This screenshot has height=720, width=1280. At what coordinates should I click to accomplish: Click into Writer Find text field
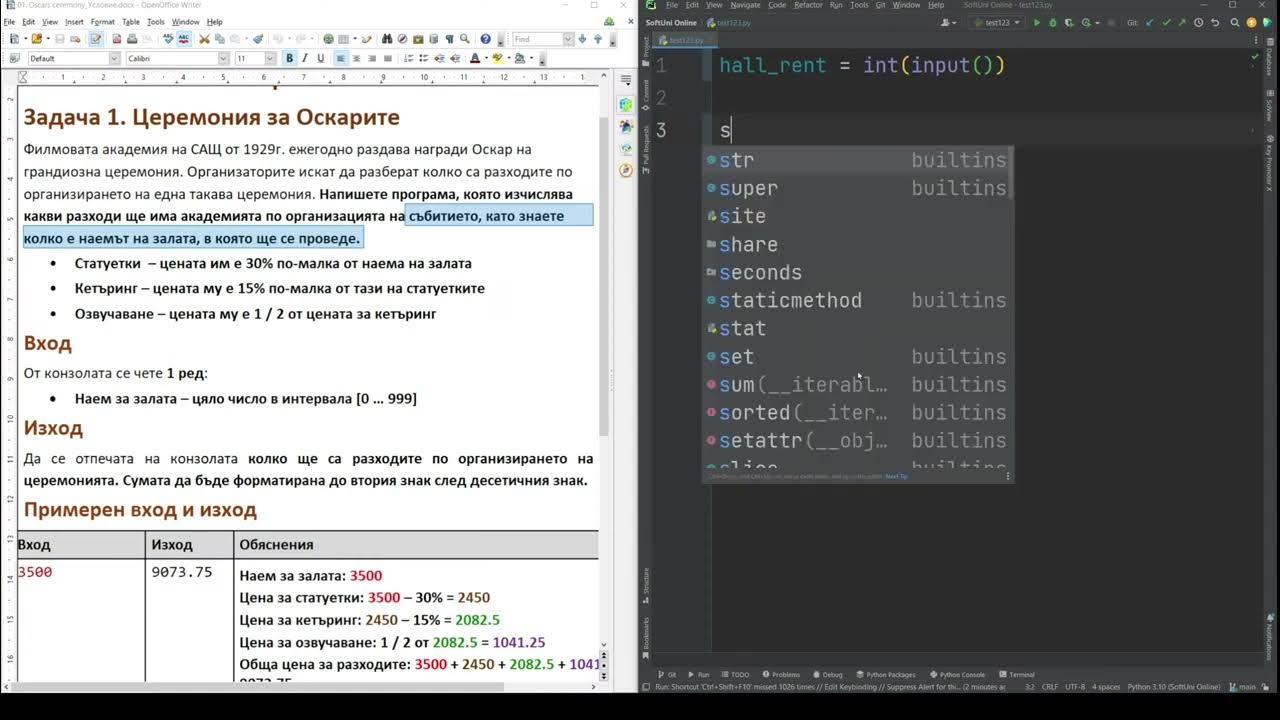(536, 39)
